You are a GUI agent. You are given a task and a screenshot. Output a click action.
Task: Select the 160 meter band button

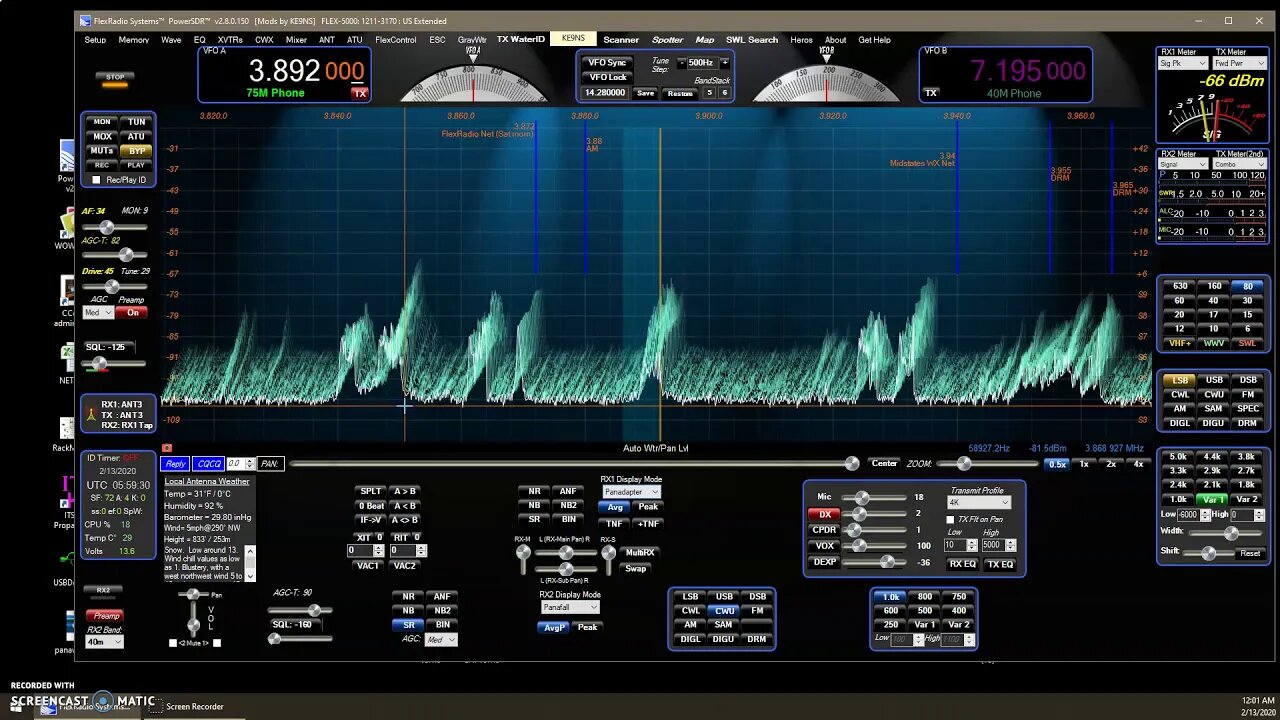coord(1214,286)
